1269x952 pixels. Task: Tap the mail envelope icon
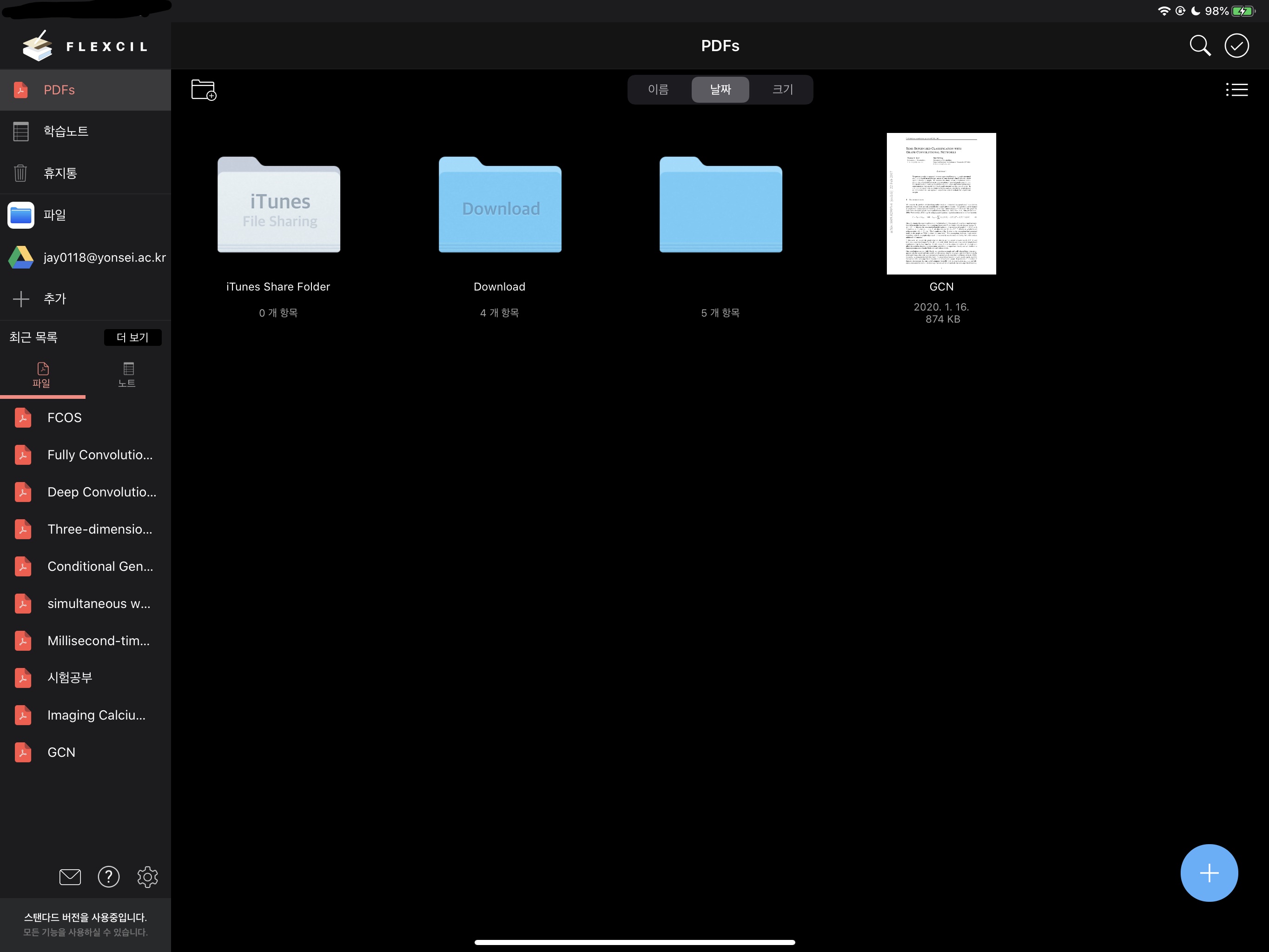[70, 876]
